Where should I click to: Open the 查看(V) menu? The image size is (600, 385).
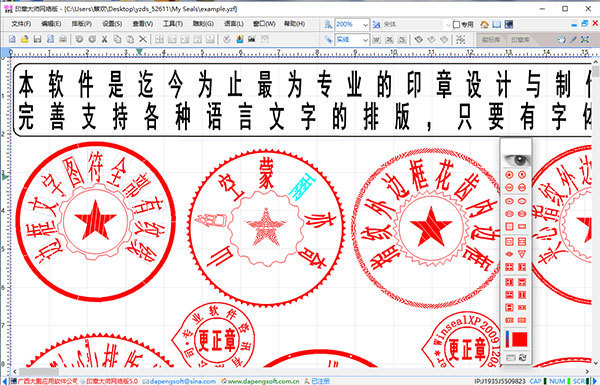pyautogui.click(x=143, y=24)
